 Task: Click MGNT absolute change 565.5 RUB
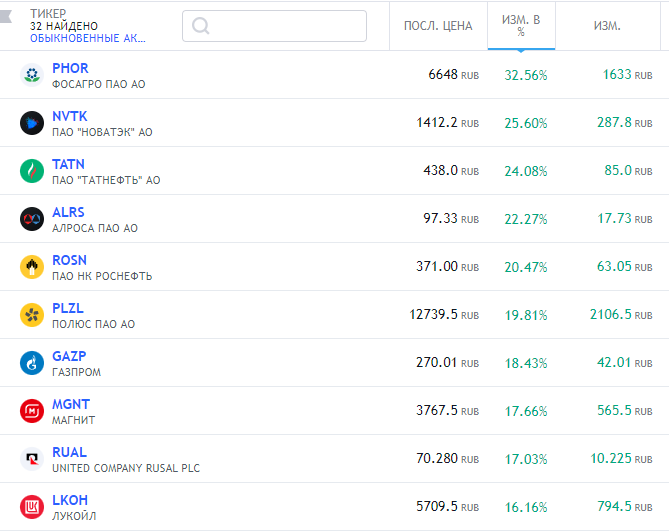point(625,411)
